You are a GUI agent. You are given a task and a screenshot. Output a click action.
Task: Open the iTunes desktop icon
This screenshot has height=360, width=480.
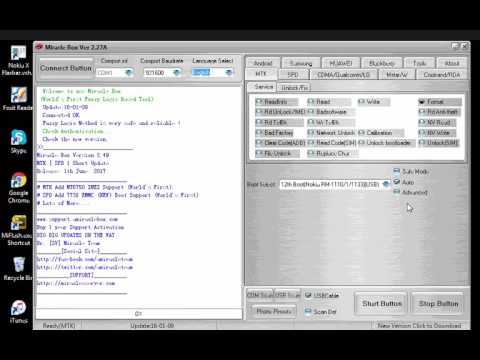point(18,312)
